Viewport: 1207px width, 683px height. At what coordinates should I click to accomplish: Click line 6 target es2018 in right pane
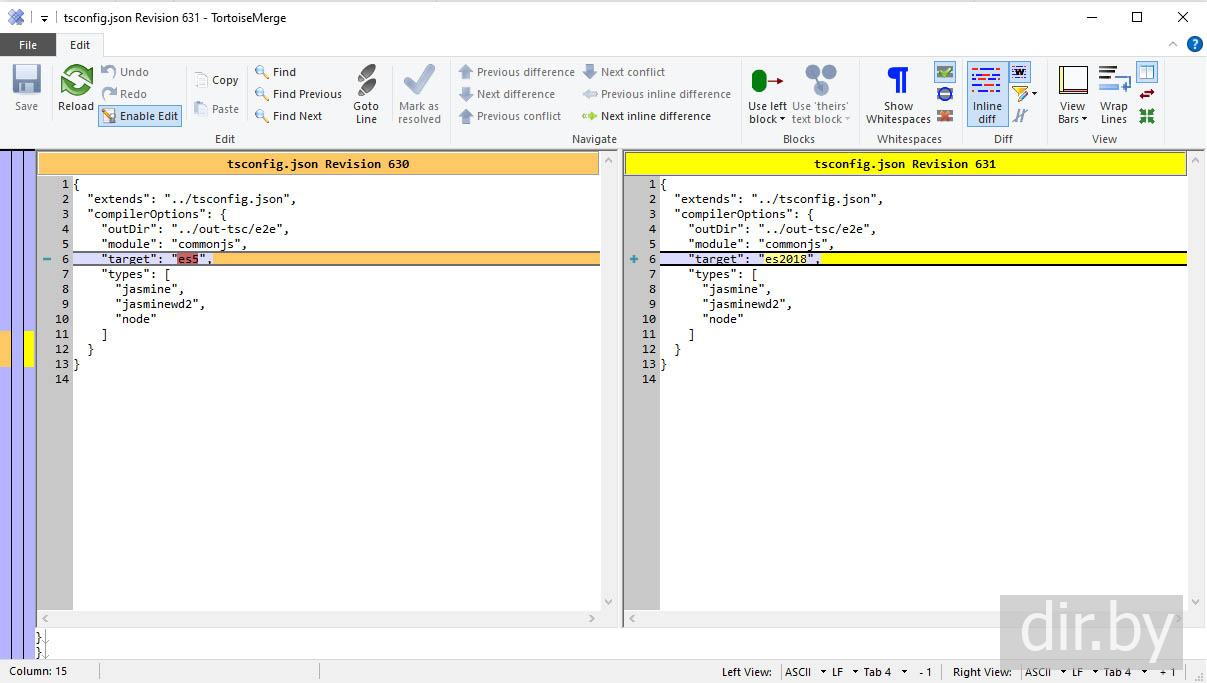[754, 259]
